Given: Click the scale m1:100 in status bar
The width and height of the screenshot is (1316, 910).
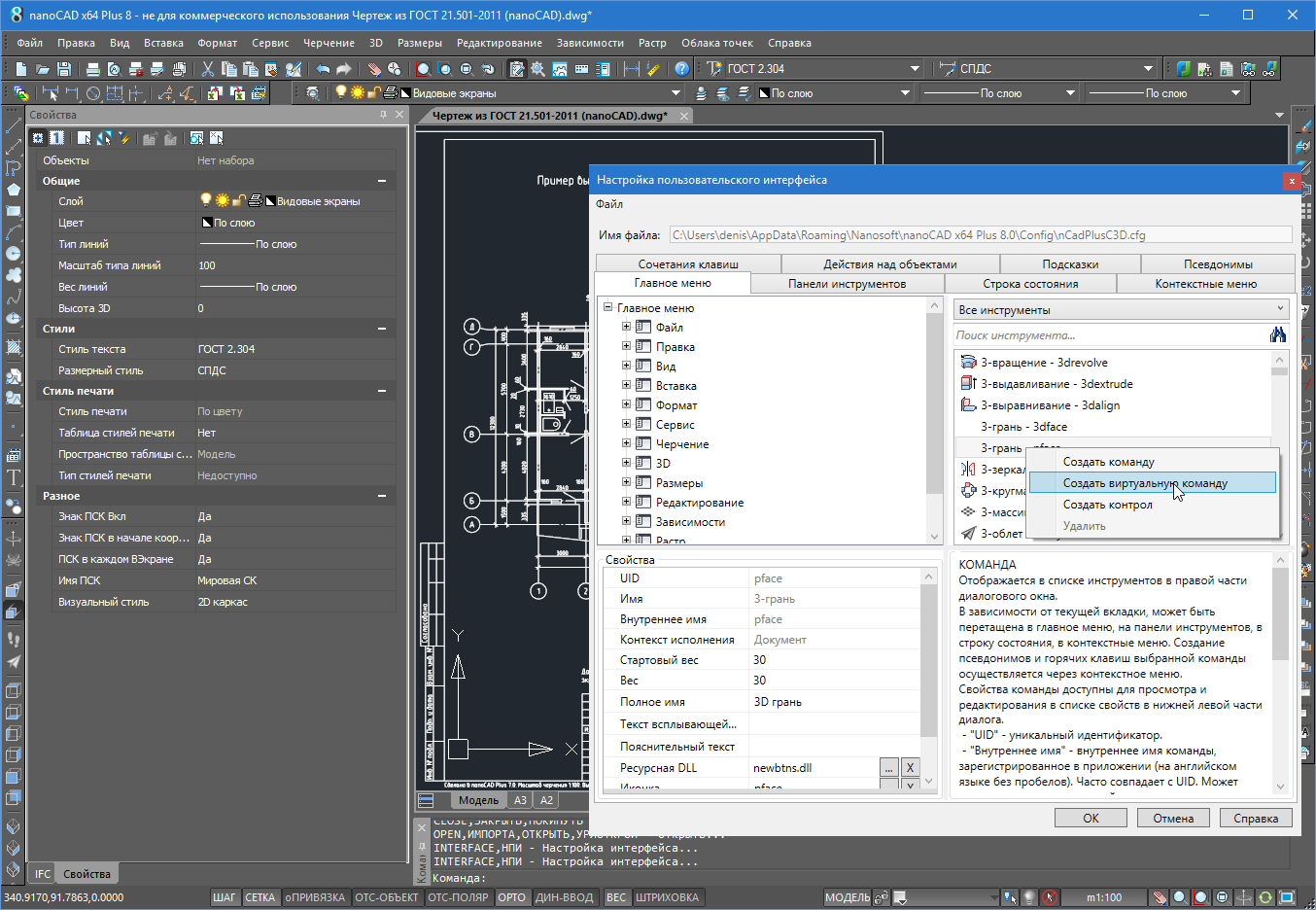Looking at the screenshot, I should pyautogui.click(x=1104, y=897).
